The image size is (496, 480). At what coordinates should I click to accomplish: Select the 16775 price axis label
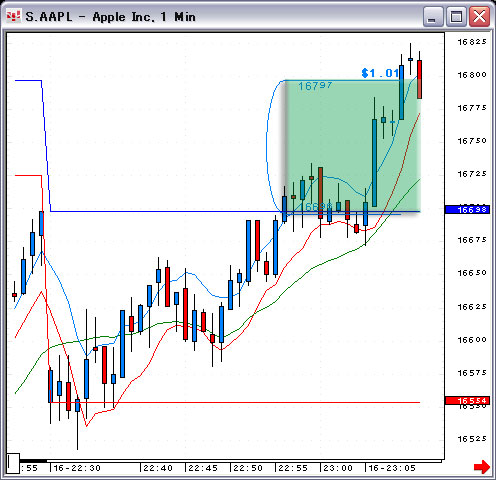[x=472, y=108]
